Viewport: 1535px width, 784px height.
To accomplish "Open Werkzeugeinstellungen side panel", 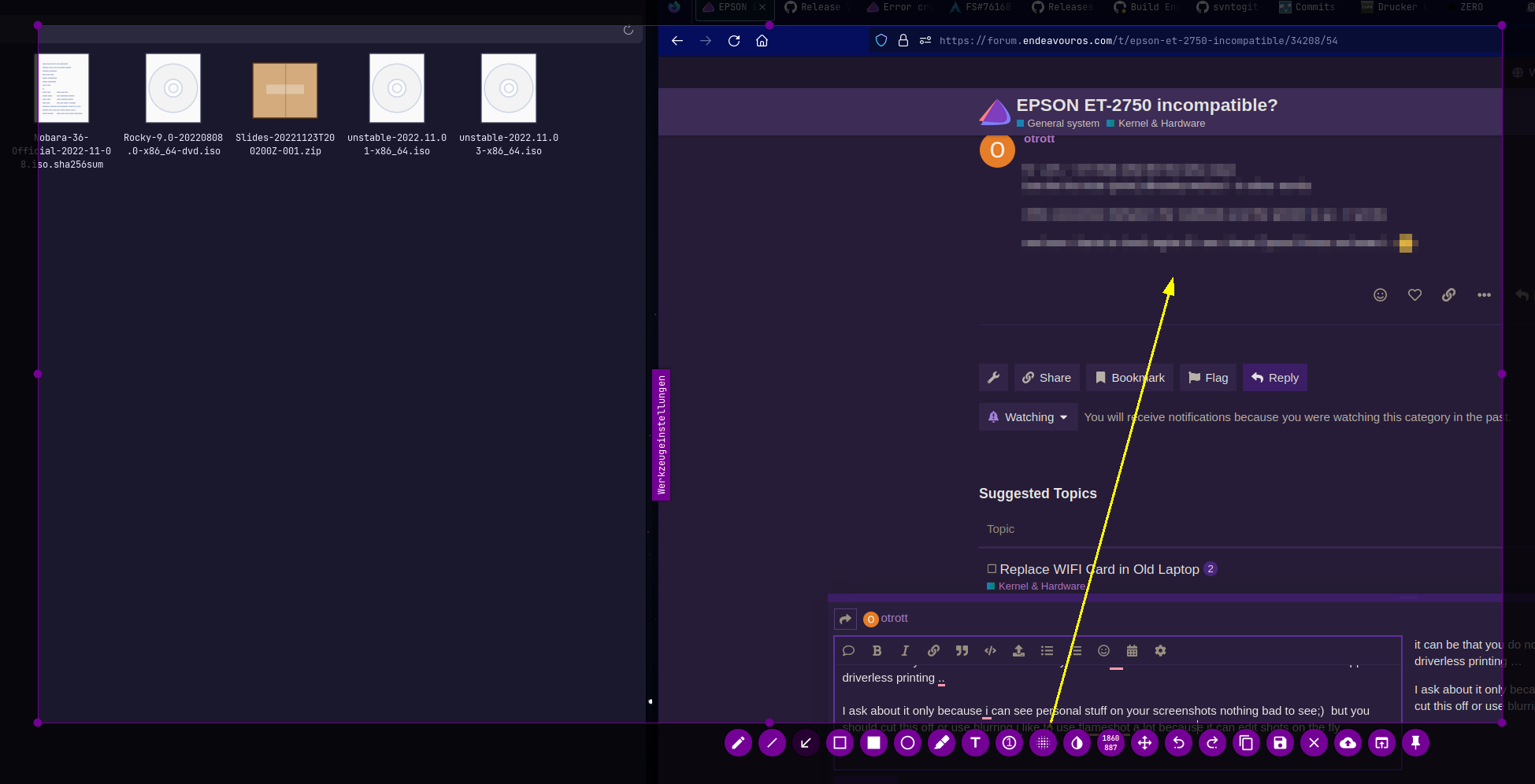I will click(662, 435).
